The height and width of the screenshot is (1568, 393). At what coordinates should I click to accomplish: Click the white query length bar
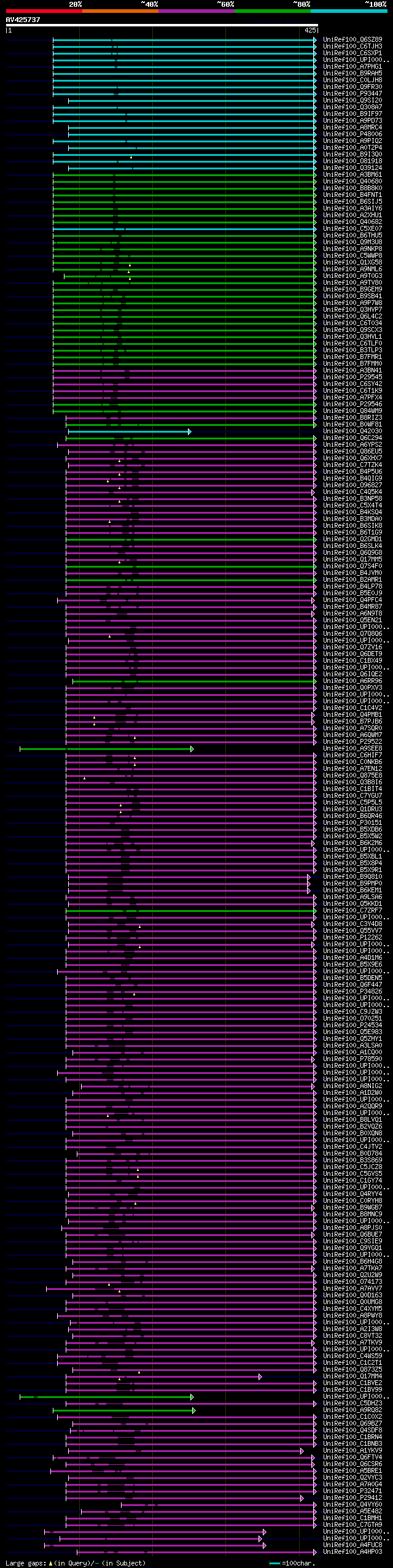[161, 25]
